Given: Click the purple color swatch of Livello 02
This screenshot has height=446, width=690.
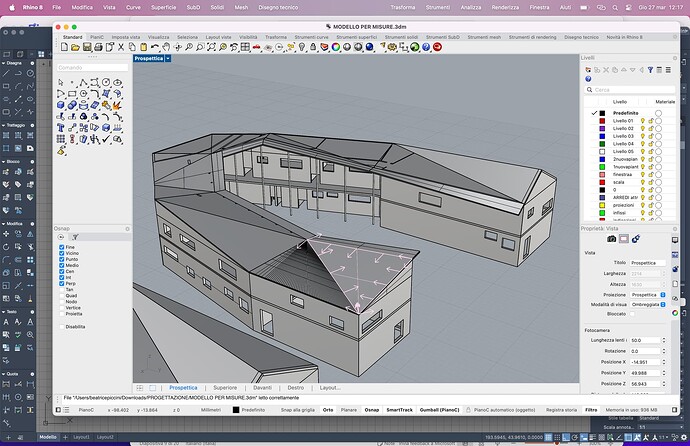Looking at the screenshot, I should click(x=602, y=128).
